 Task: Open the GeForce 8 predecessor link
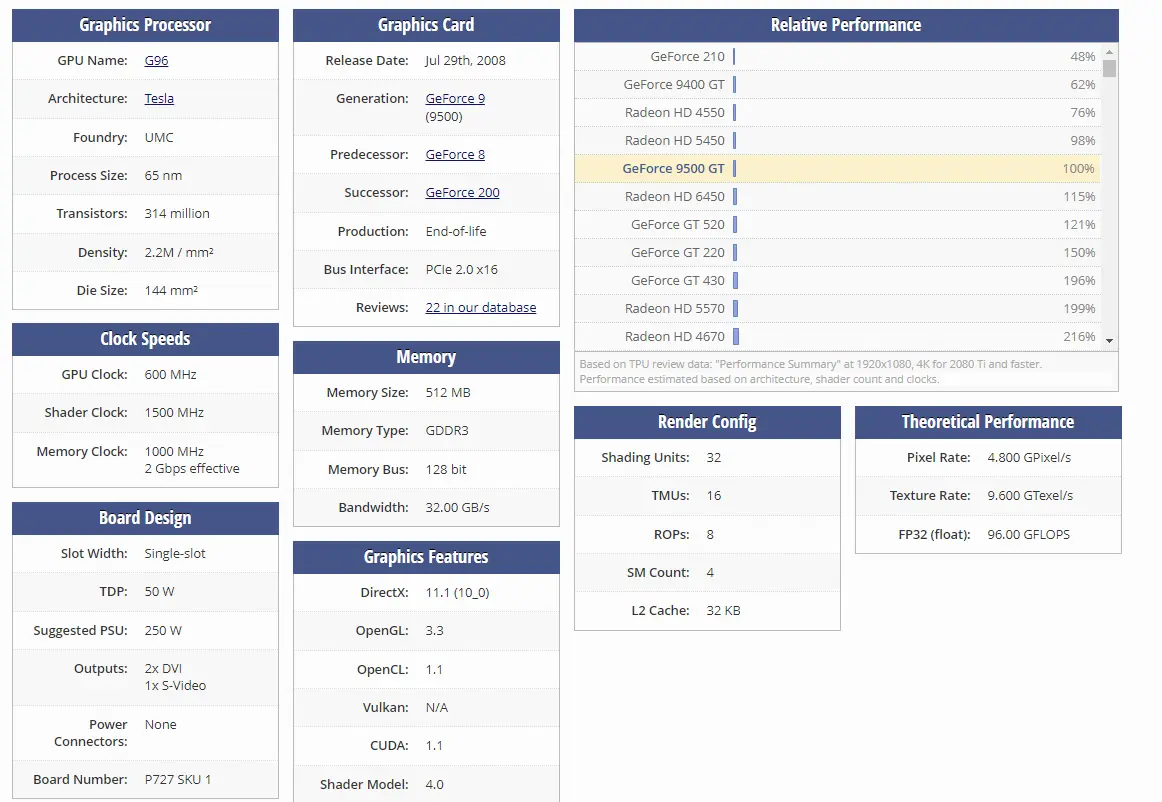click(455, 154)
